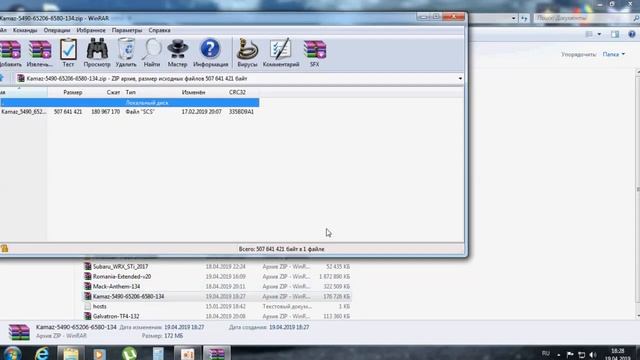This screenshot has width=640, height=360.
Task: Click the RU language indicator
Action: [546, 353]
